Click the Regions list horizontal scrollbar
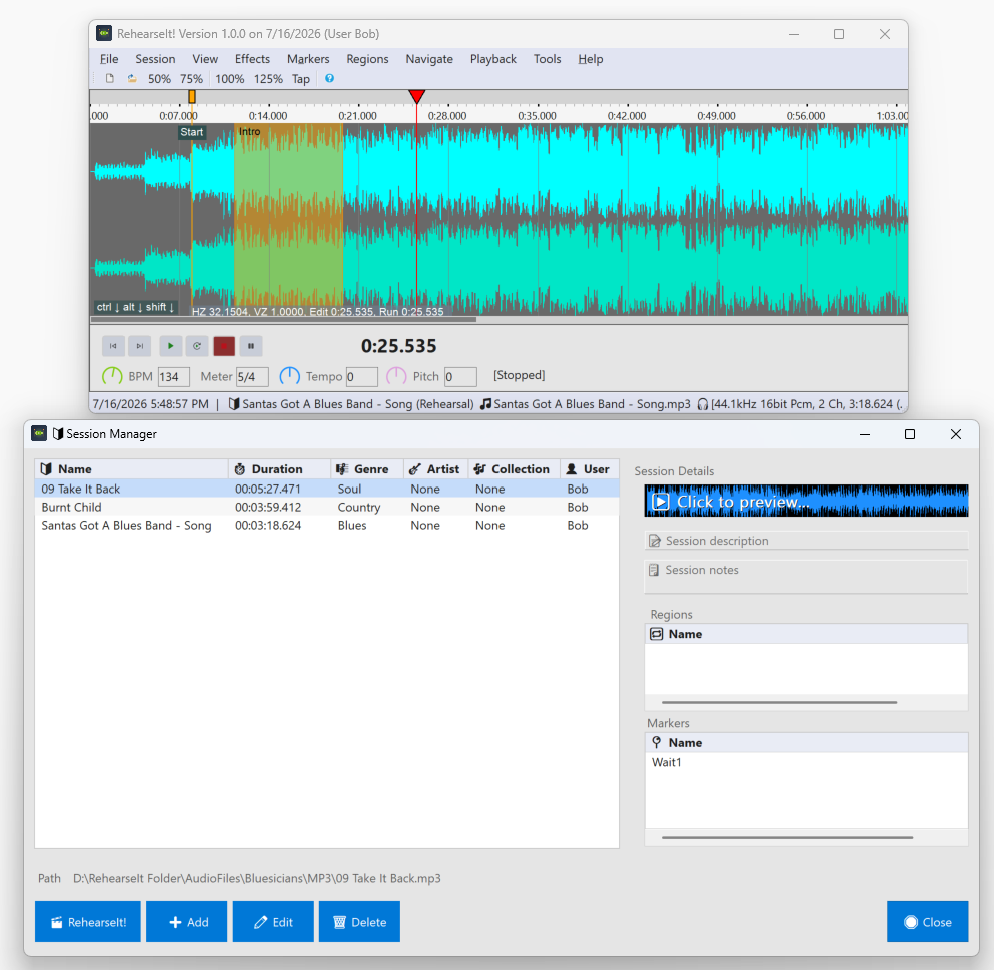Viewport: 994px width, 970px height. 779,702
